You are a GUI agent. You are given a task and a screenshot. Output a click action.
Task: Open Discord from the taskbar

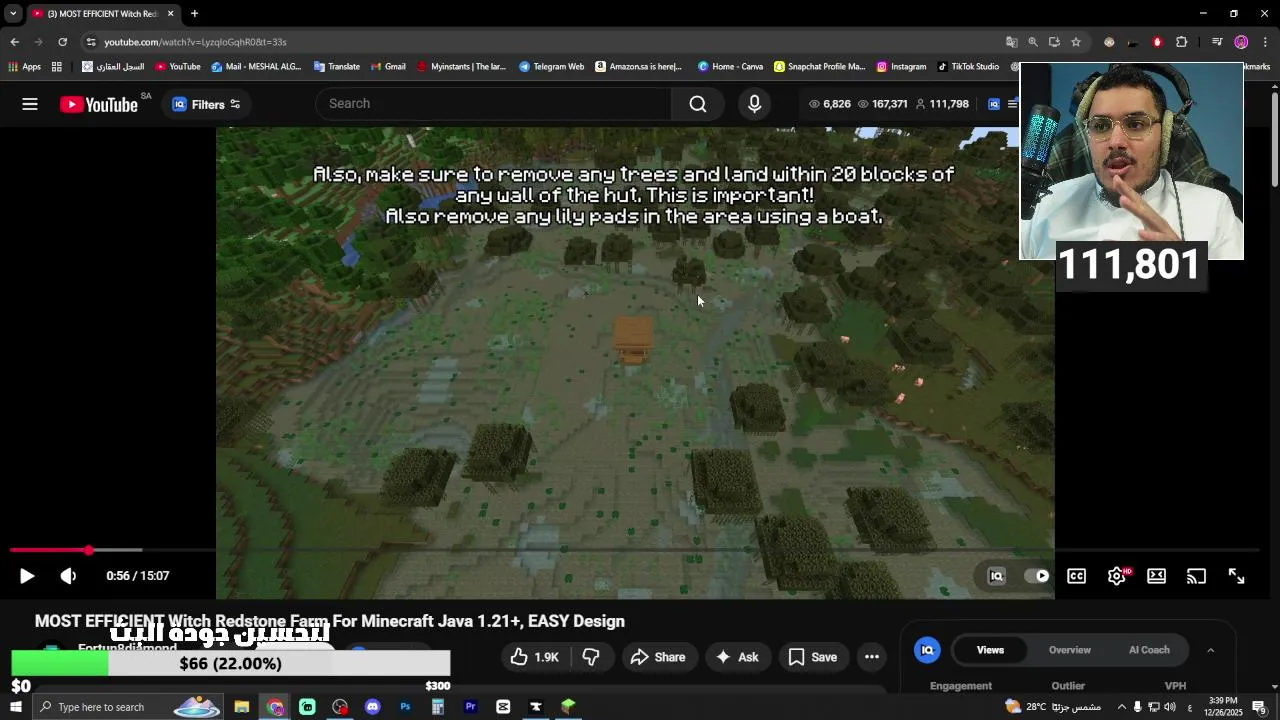tap(373, 707)
